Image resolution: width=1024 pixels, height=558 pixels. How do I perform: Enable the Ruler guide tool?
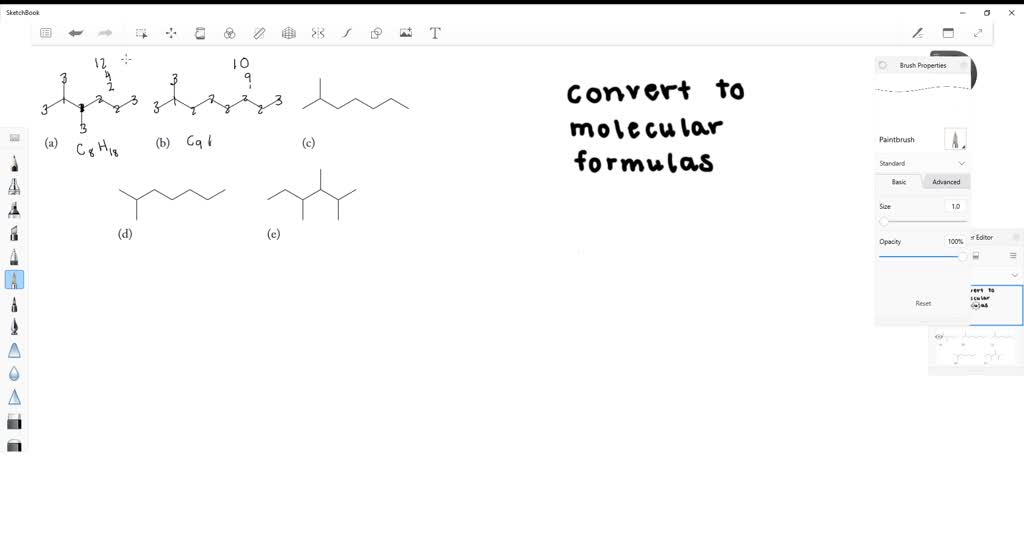pos(259,33)
